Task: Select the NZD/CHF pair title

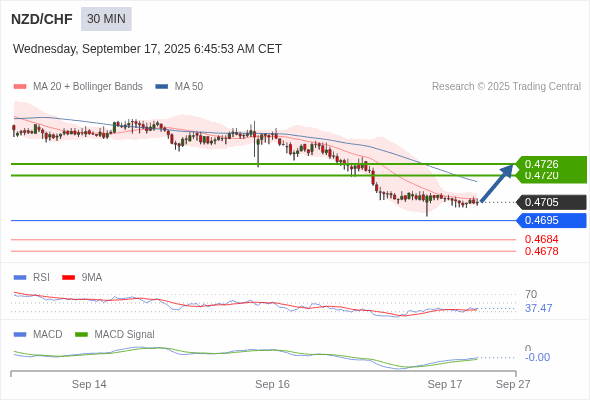Action: click(x=42, y=19)
